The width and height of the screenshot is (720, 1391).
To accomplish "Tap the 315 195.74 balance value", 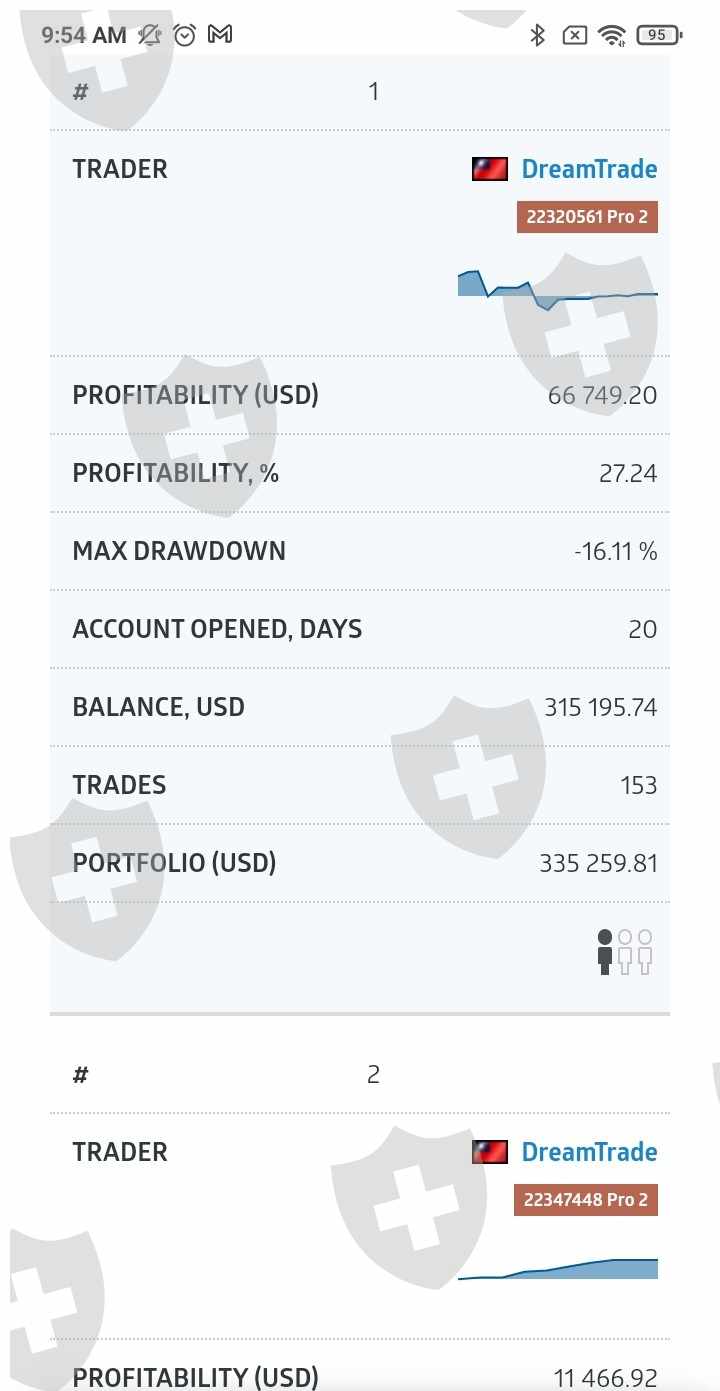I will point(600,707).
